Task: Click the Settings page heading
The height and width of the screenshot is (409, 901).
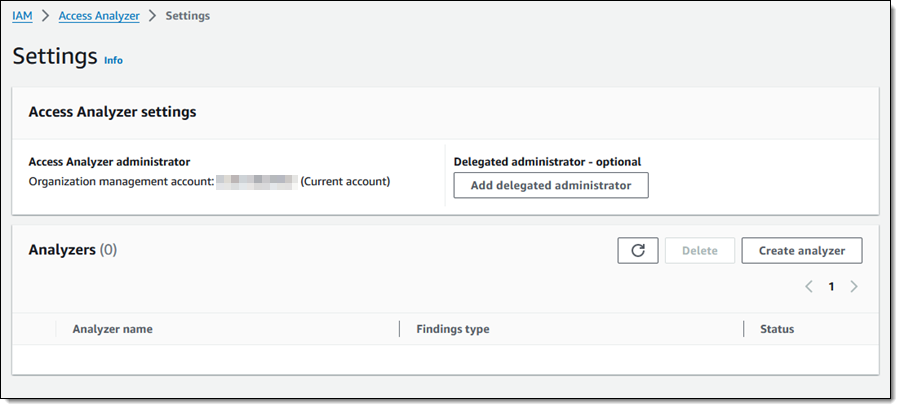Action: [55, 56]
